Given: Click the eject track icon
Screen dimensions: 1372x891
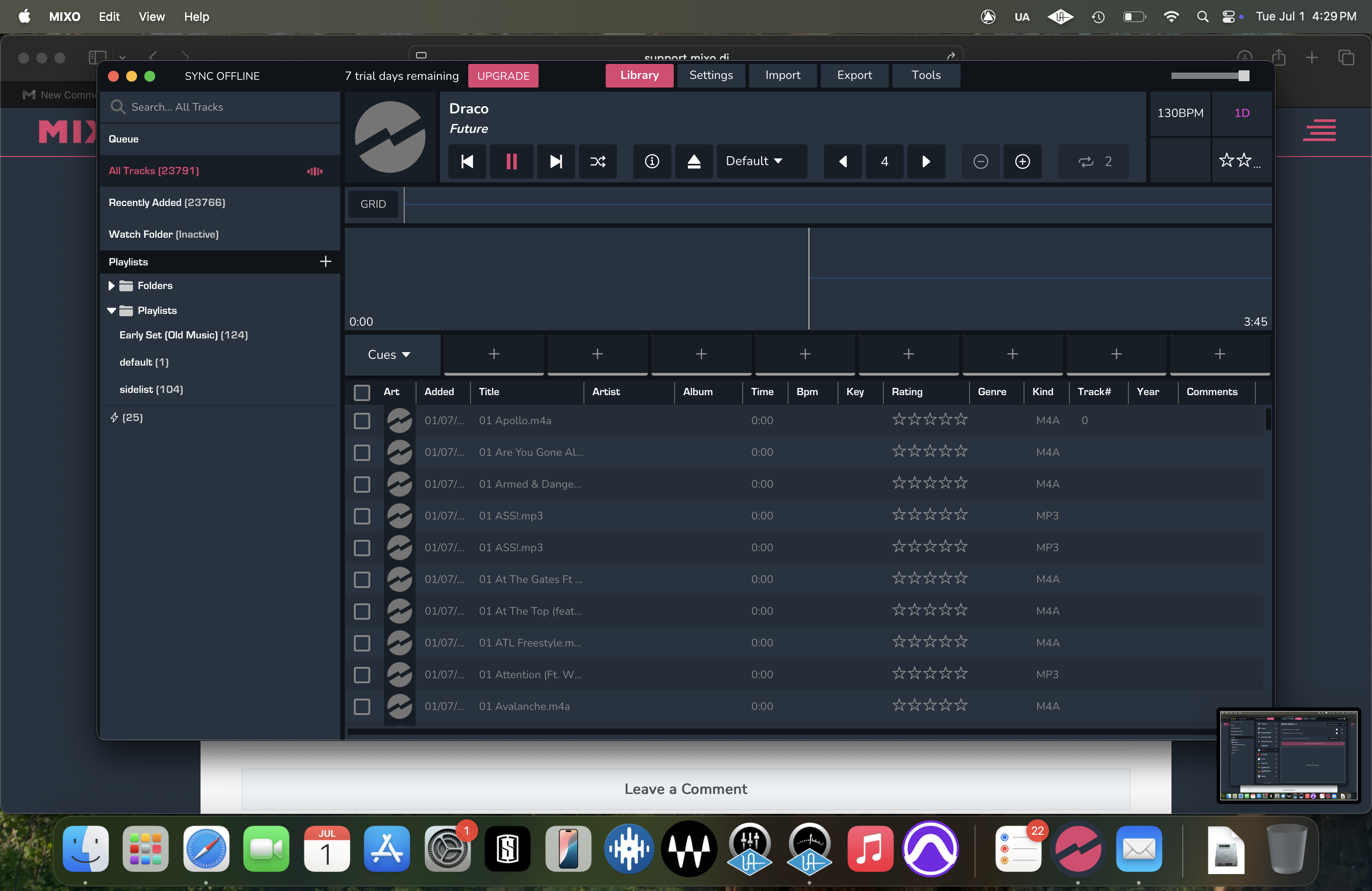Looking at the screenshot, I should click(694, 162).
